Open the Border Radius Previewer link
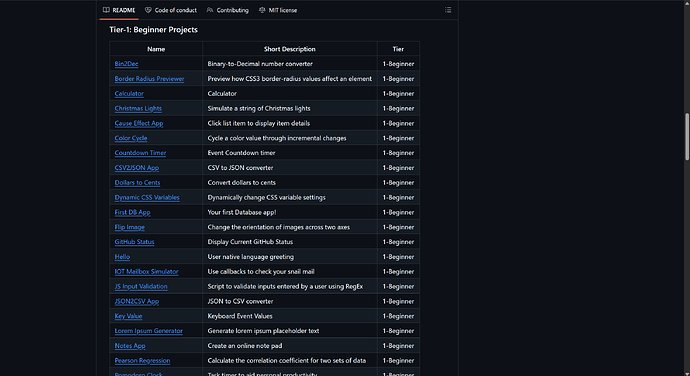This screenshot has width=690, height=376. pos(149,79)
